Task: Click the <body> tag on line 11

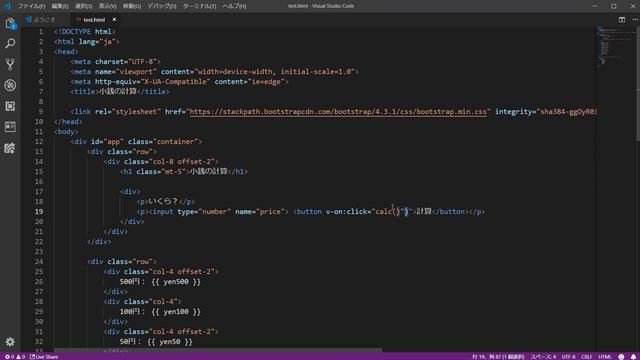Action: [x=66, y=131]
